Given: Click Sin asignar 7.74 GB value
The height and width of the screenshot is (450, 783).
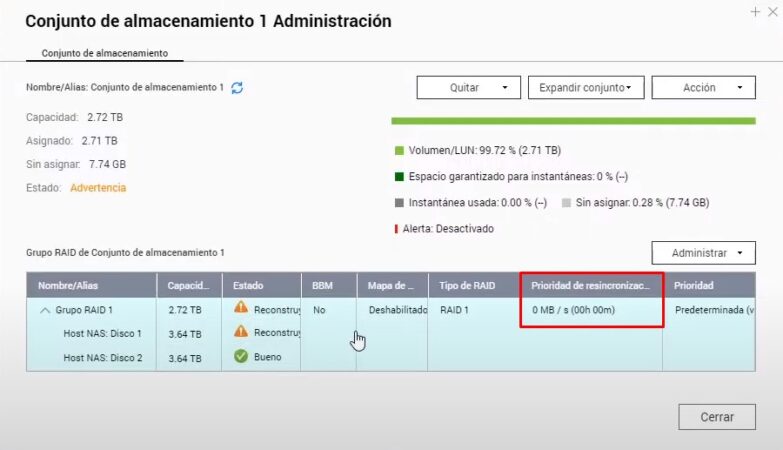Looking at the screenshot, I should [x=107, y=164].
